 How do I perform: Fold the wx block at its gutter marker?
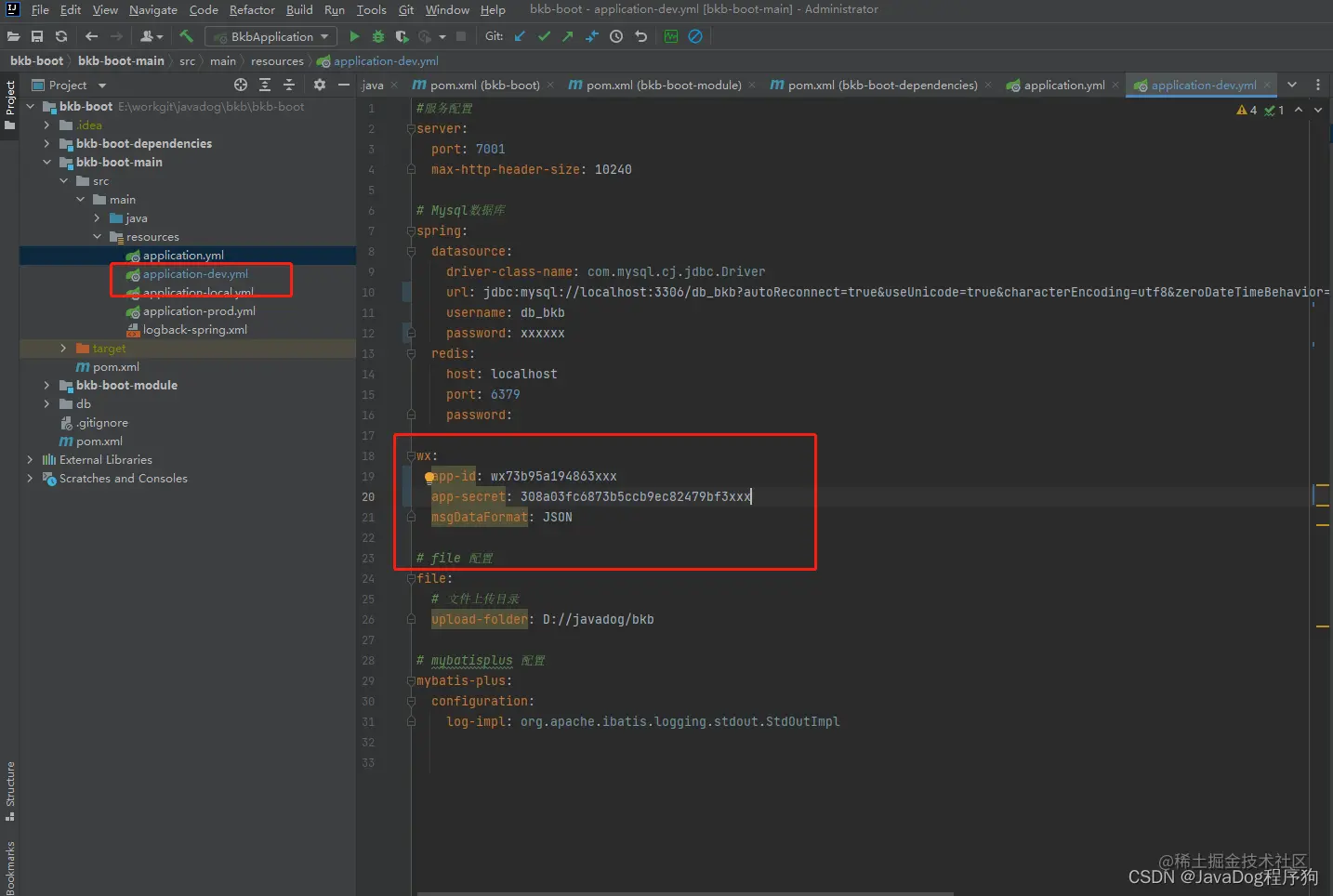tap(411, 455)
